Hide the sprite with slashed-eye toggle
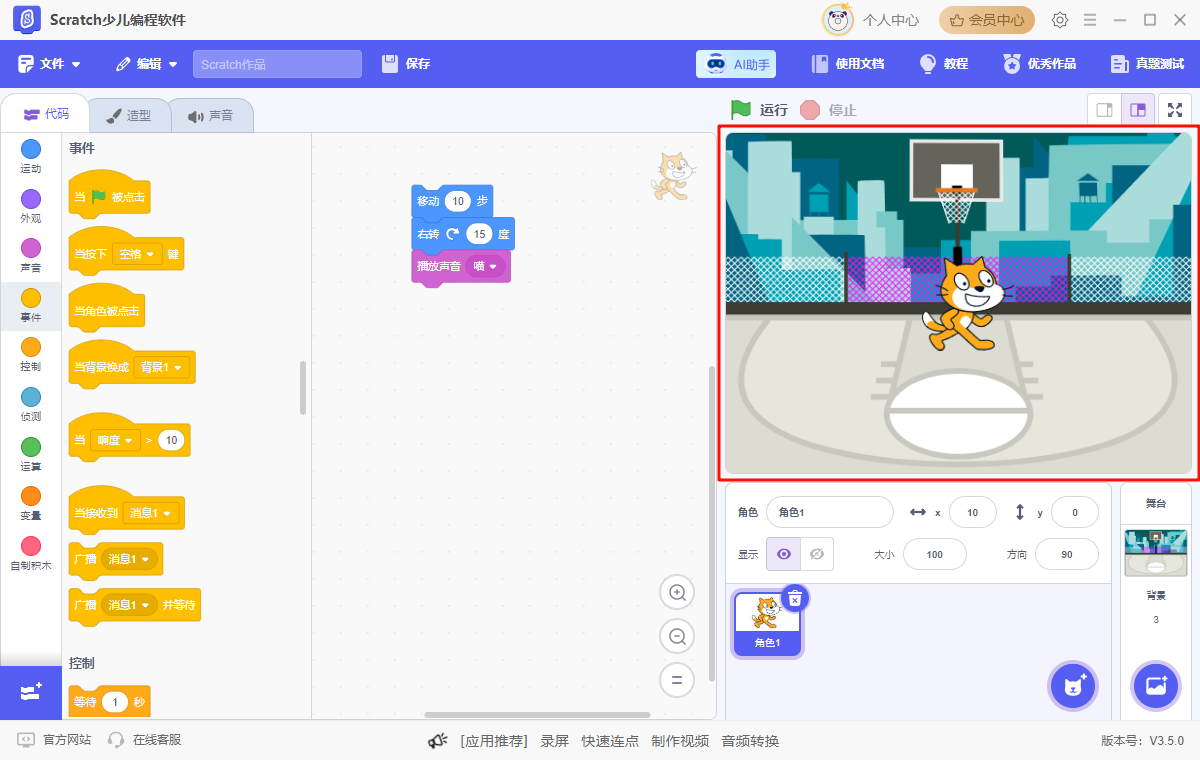This screenshot has width=1200, height=760. coord(815,554)
